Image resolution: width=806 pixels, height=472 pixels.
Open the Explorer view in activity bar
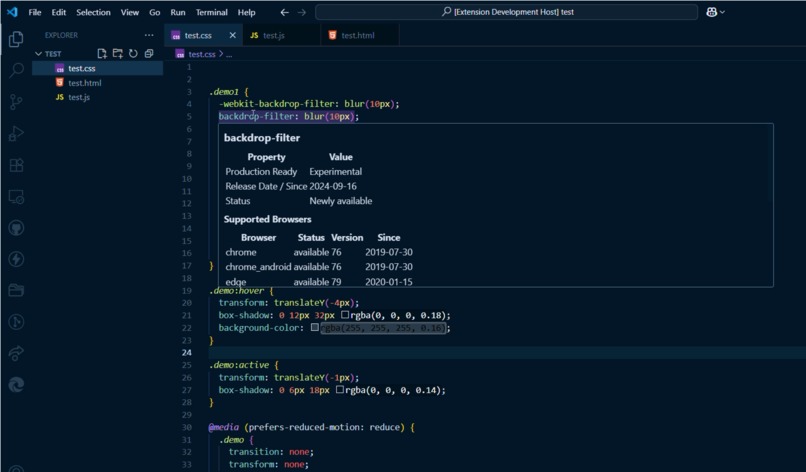tap(16, 39)
